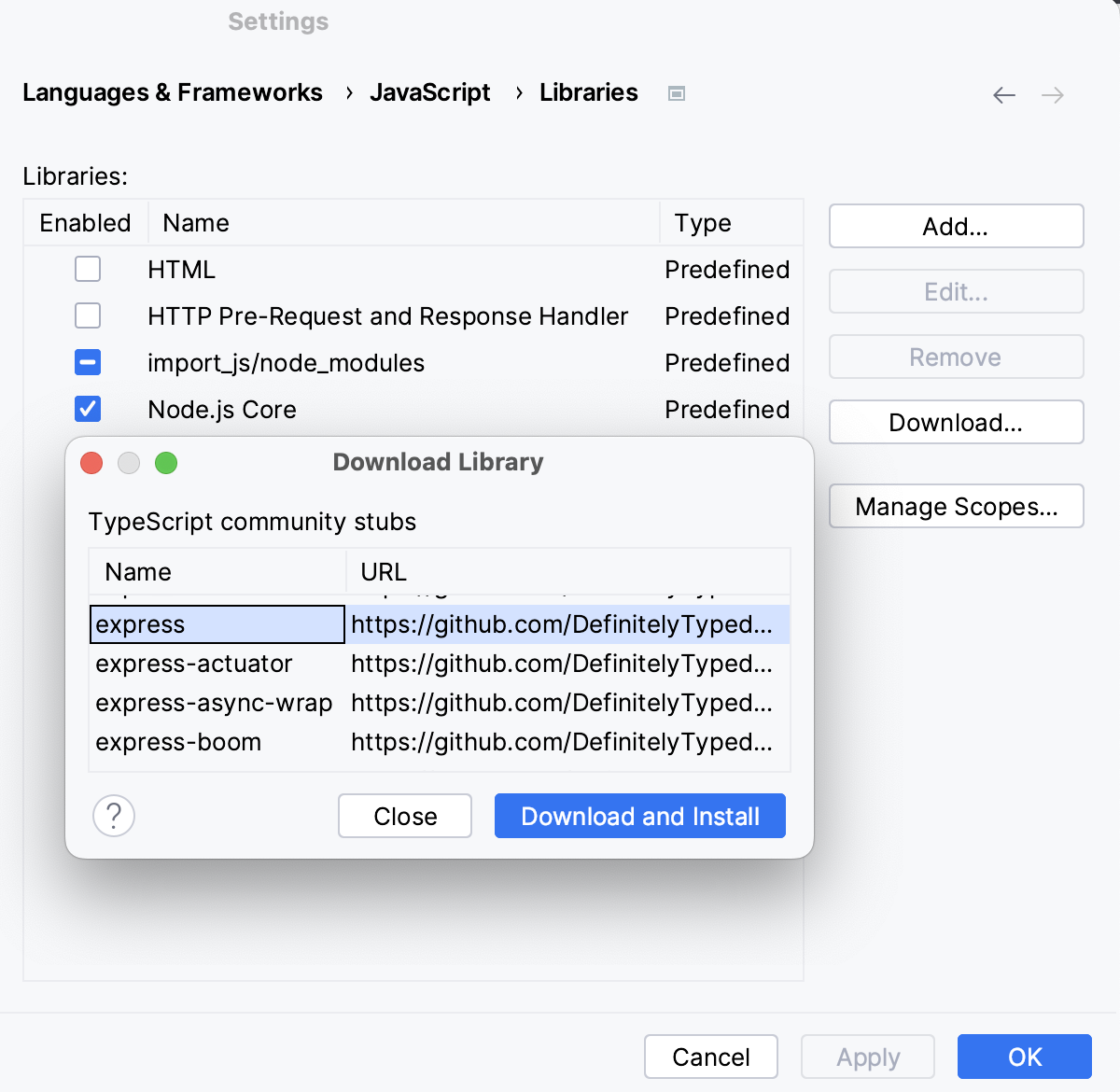
Task: Open the JavaScript breadcrumb item
Action: click(430, 92)
